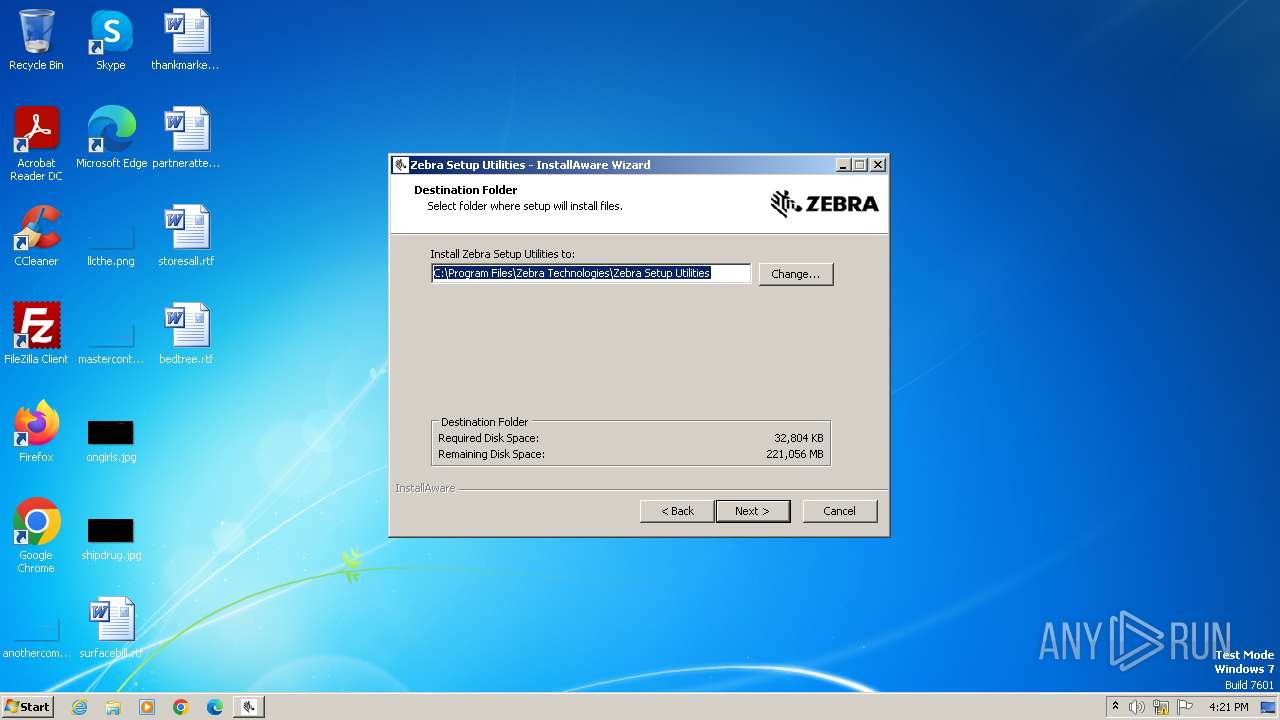Screen dimensions: 1280x720
Task: Launch FileZilla Client shortcut
Action: coord(36,334)
